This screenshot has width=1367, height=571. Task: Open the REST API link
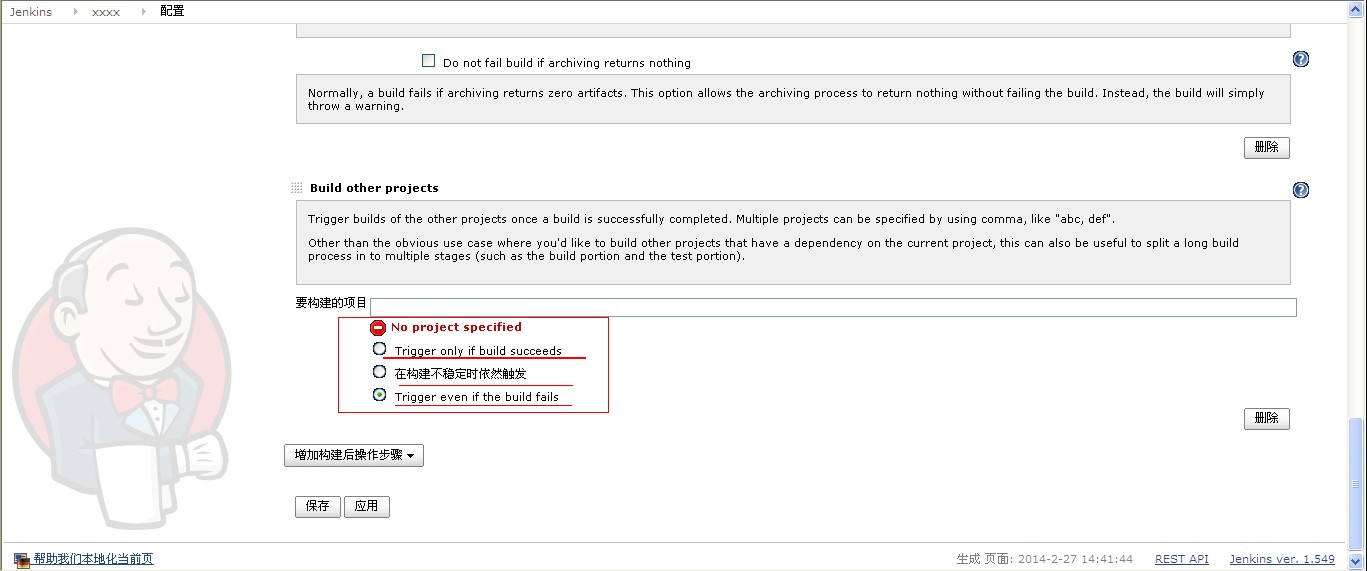coord(1182,559)
